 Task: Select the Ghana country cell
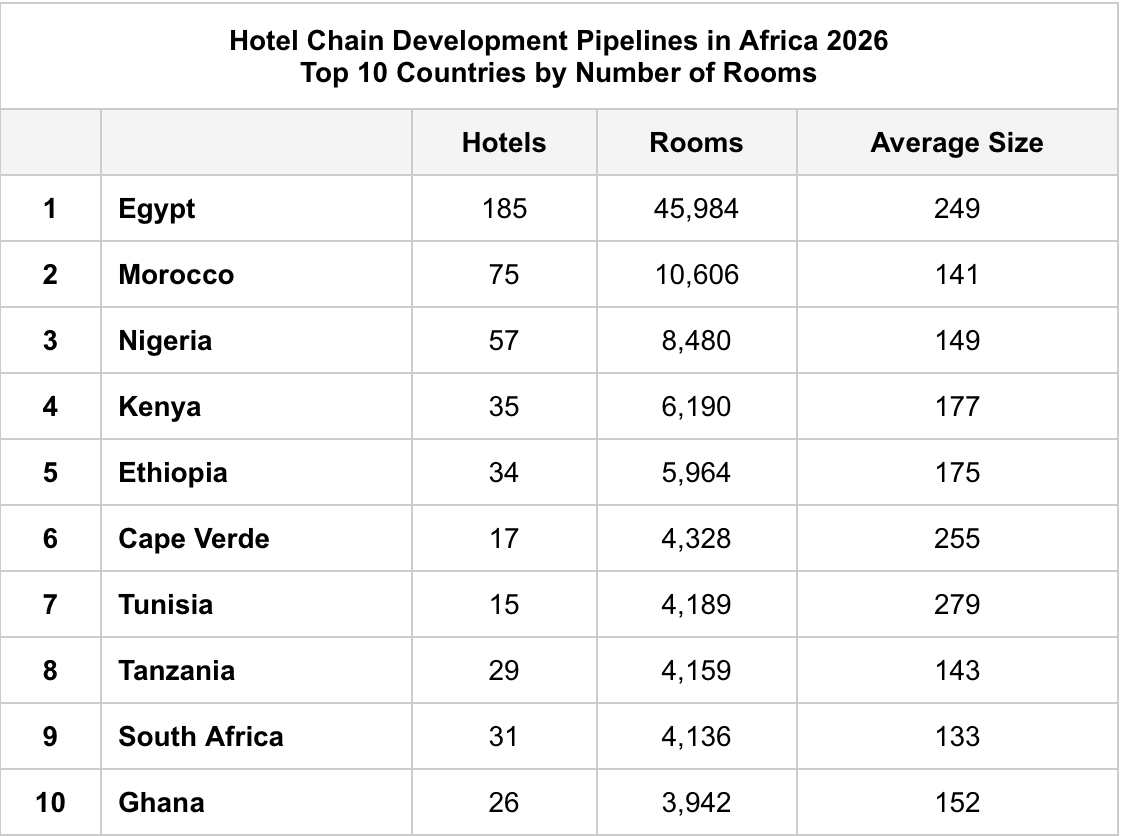click(161, 802)
